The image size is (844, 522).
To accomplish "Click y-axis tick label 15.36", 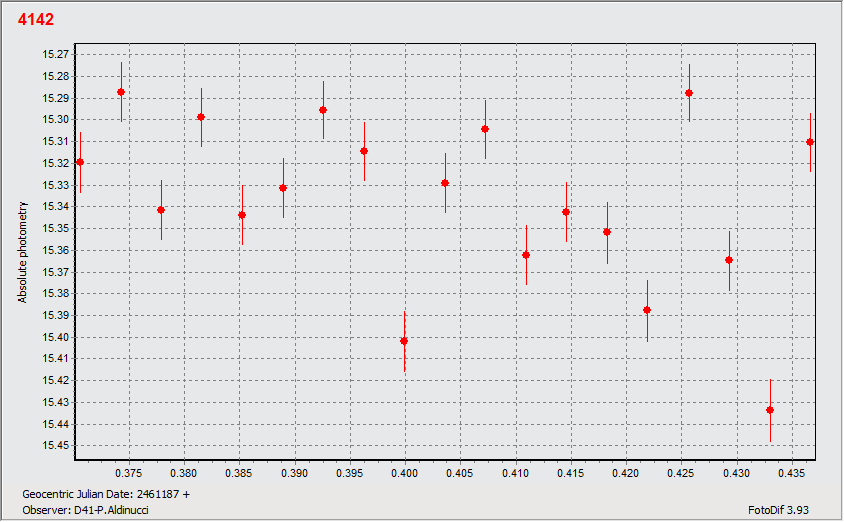I will [55, 250].
